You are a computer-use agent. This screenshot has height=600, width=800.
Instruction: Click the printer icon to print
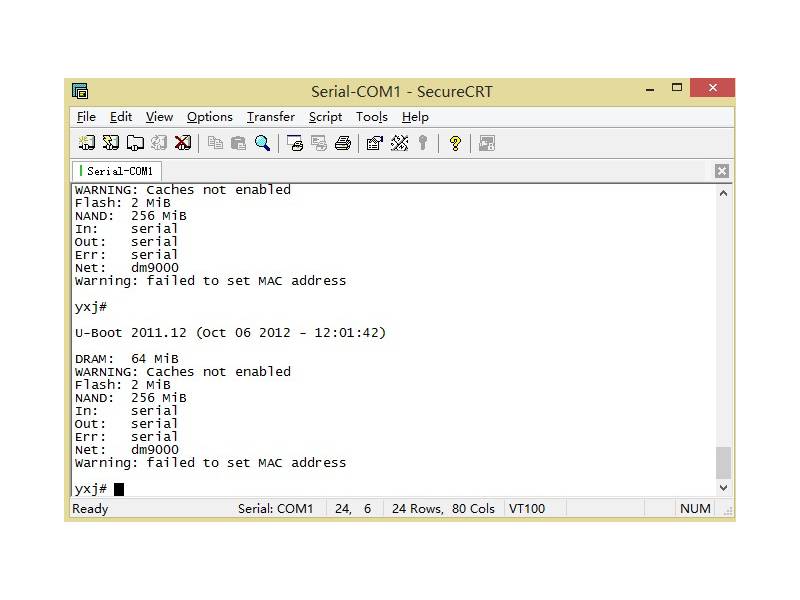(x=342, y=143)
